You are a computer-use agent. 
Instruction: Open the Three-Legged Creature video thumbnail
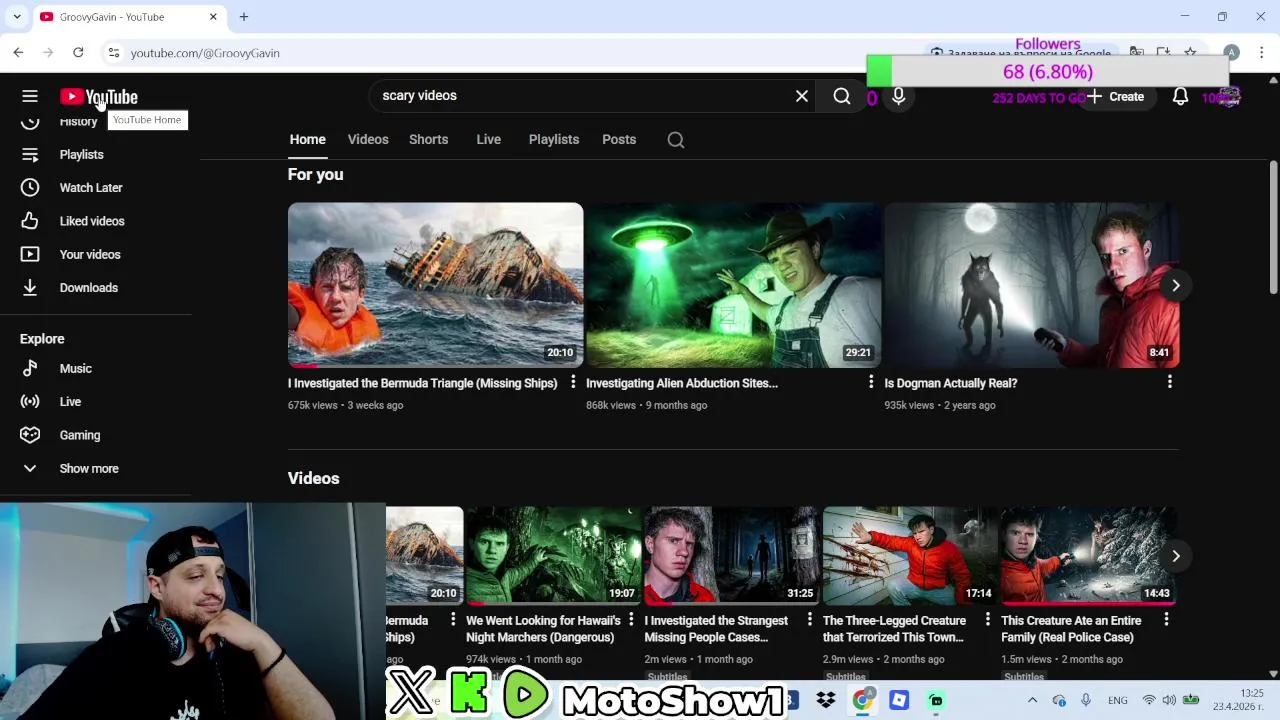tap(909, 556)
